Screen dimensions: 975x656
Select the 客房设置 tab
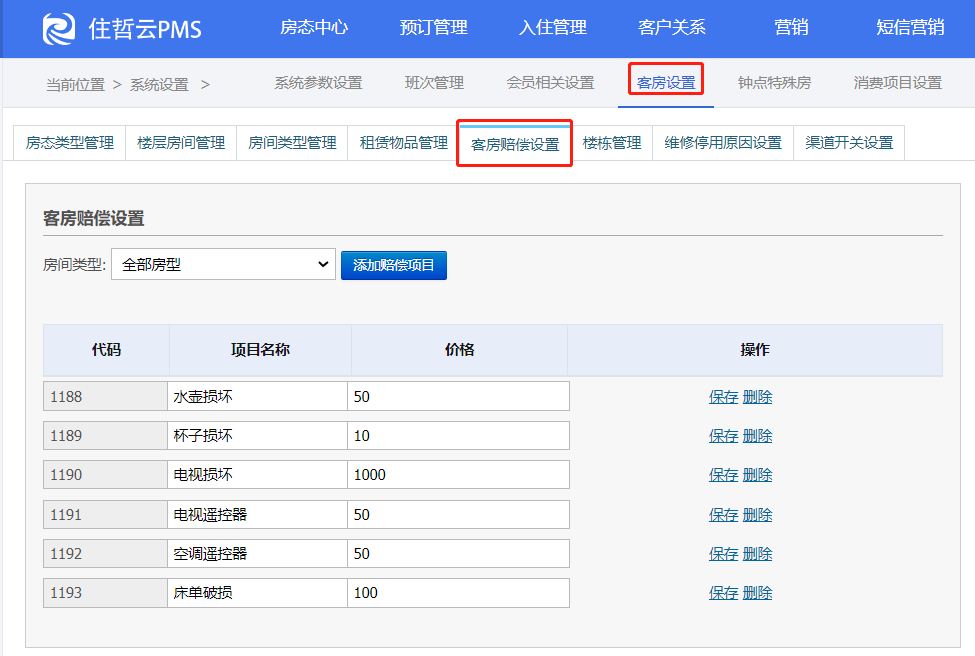(x=666, y=83)
